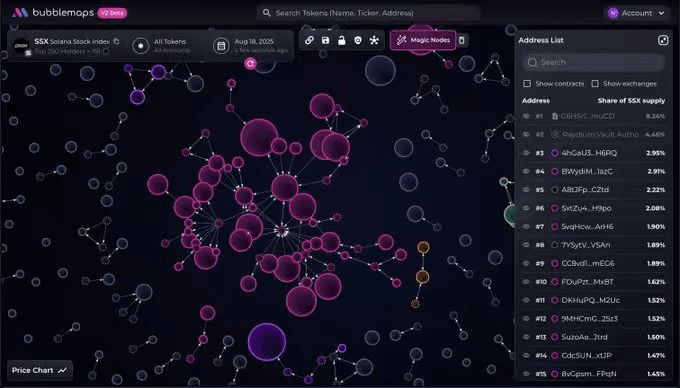Click the trash icon beside Magic Nodes
Image resolution: width=680 pixels, height=388 pixels.
click(462, 40)
